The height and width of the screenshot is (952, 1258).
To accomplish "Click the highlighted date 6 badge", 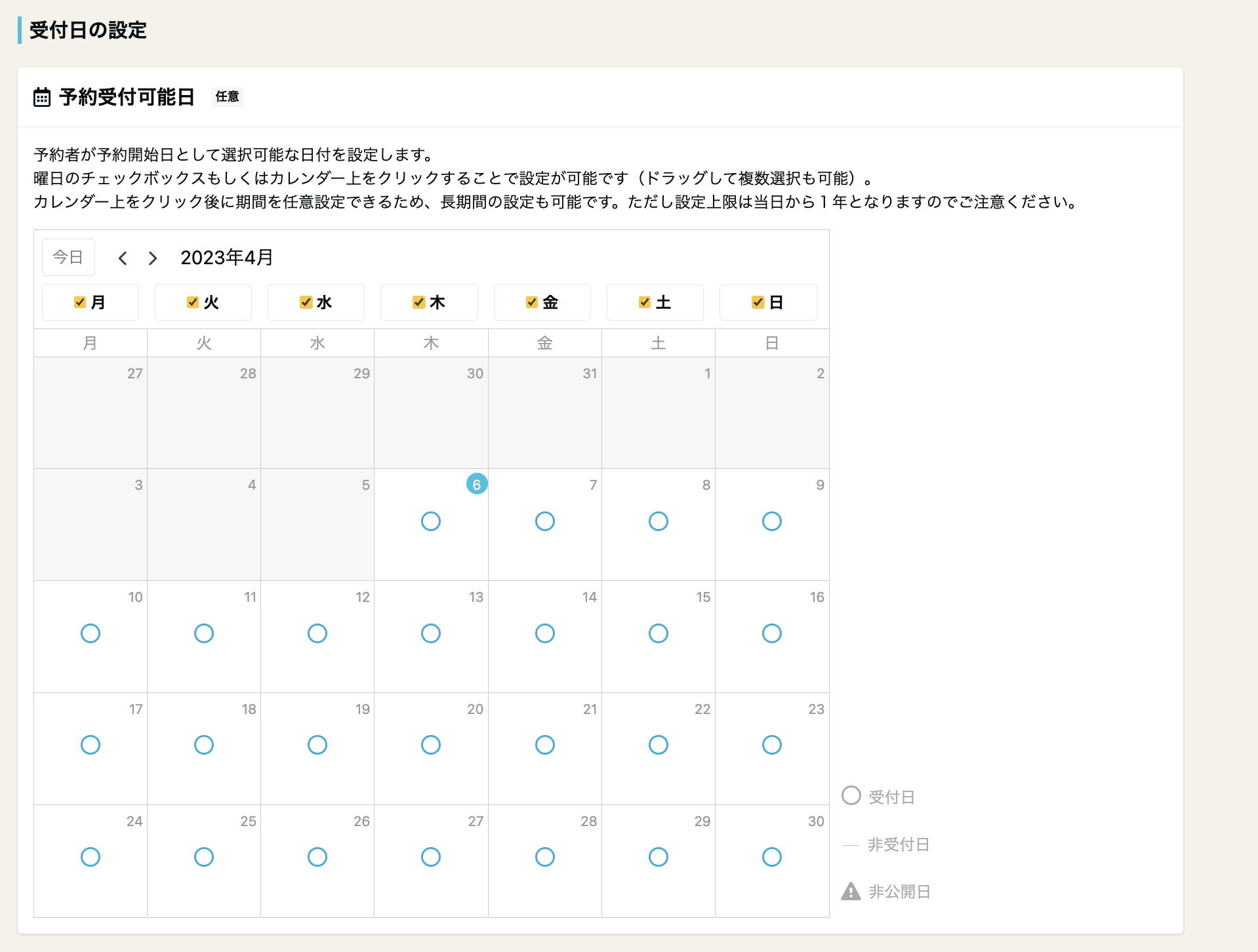I will pos(477,484).
